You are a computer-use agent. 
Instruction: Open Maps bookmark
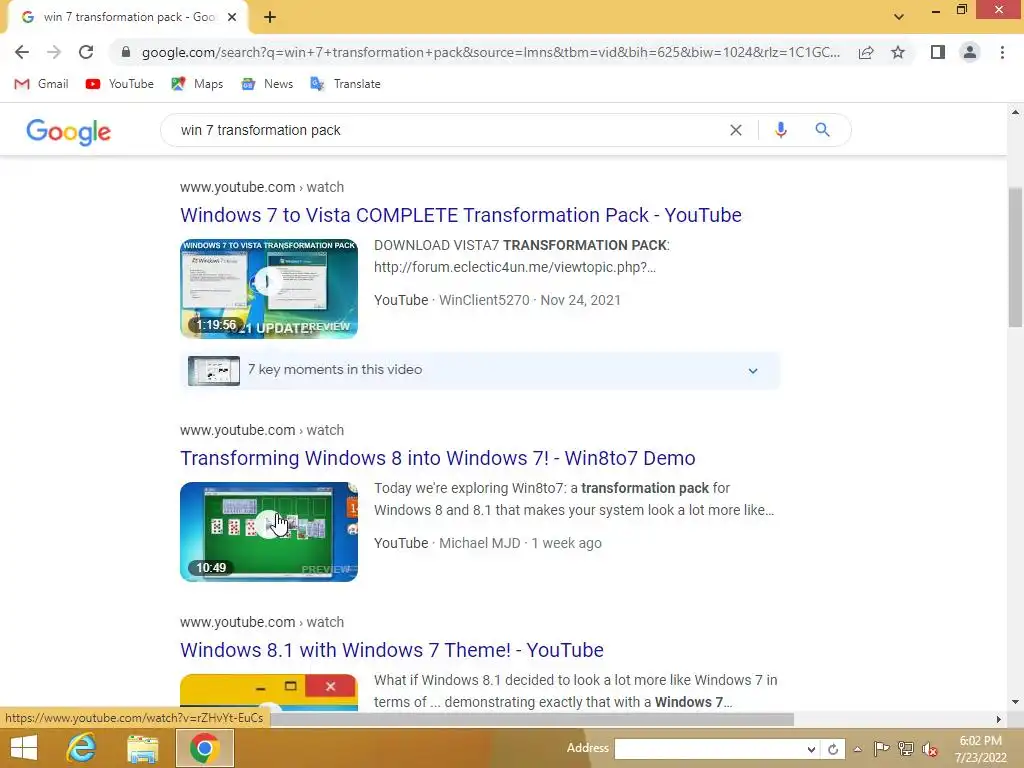197,84
